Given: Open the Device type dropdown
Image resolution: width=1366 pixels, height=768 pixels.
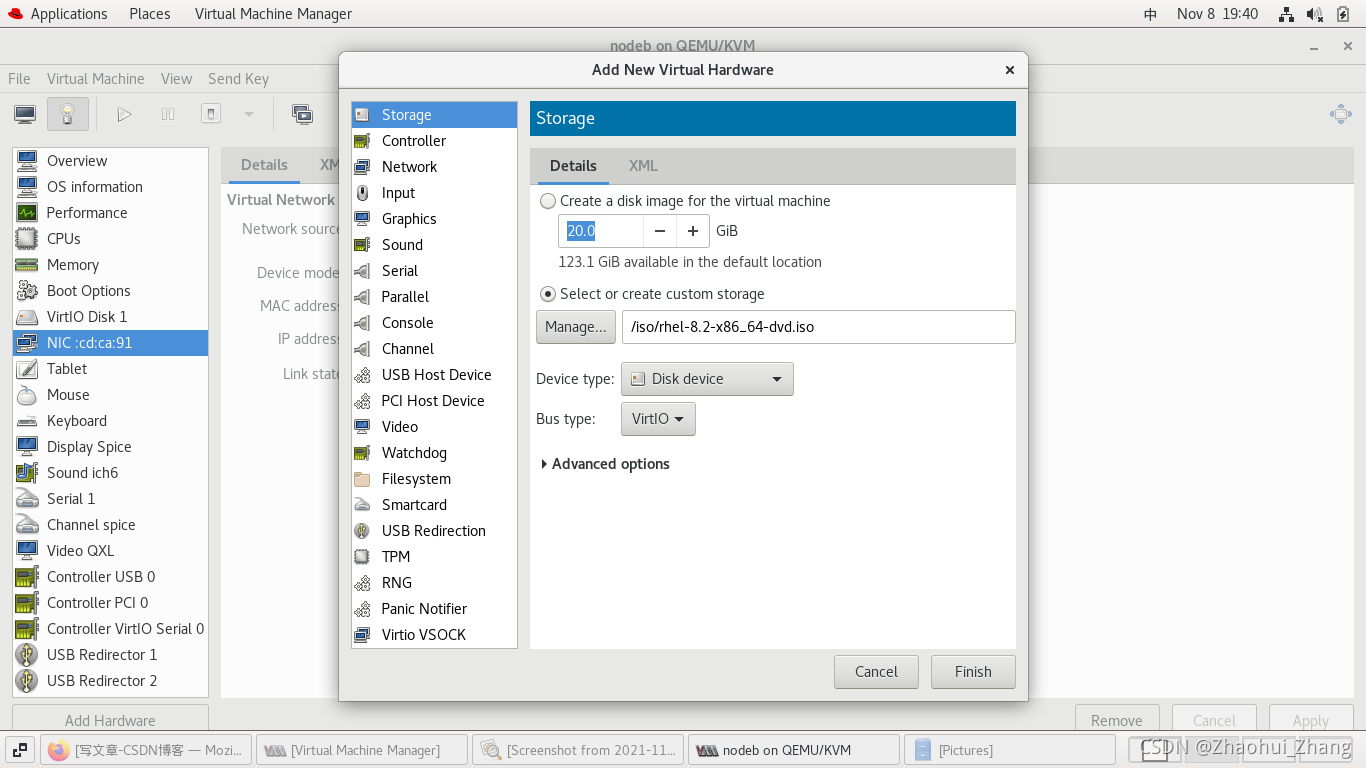Looking at the screenshot, I should 706,378.
